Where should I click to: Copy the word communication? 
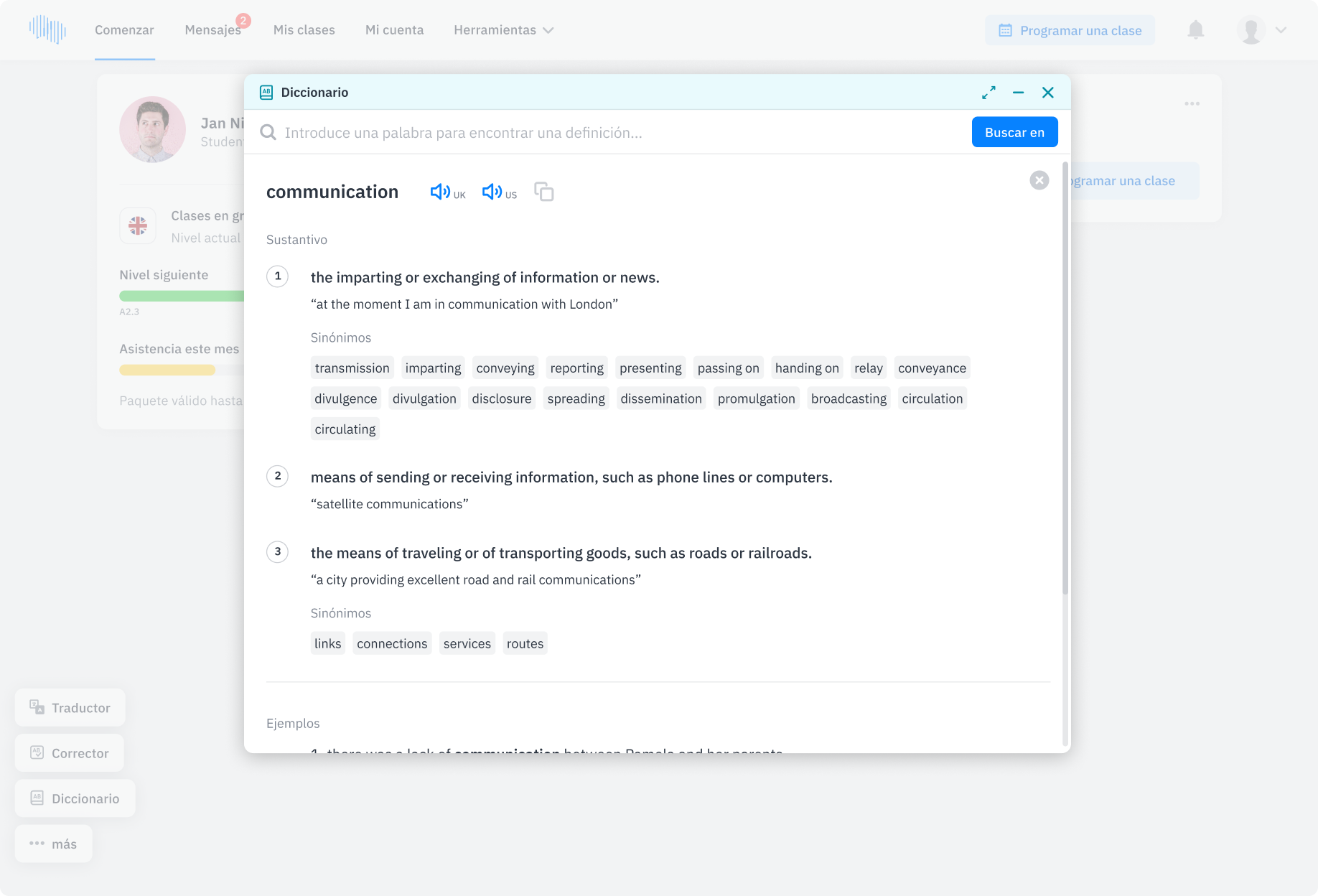coord(544,192)
